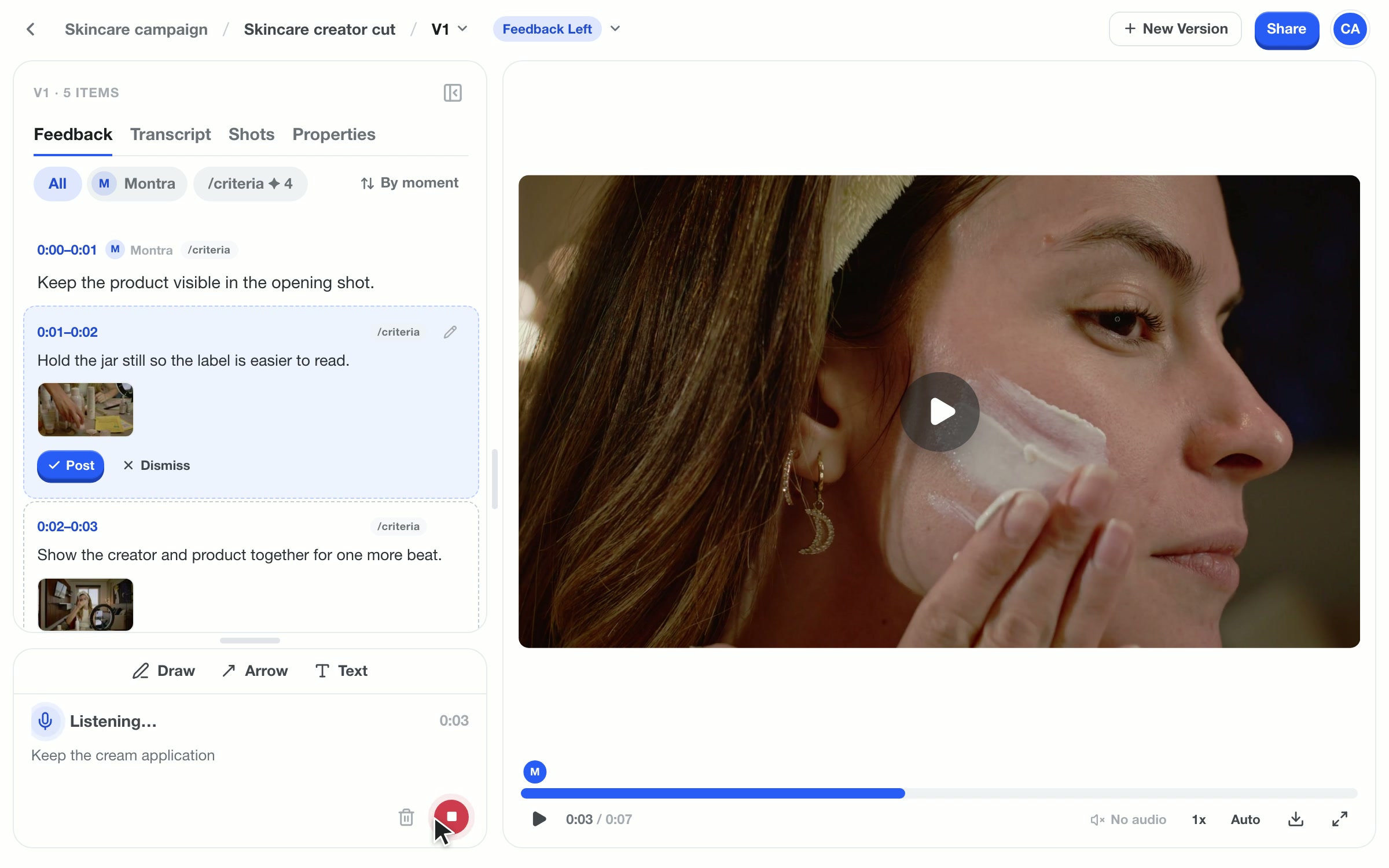Filter feedback by /criteria

(250, 183)
